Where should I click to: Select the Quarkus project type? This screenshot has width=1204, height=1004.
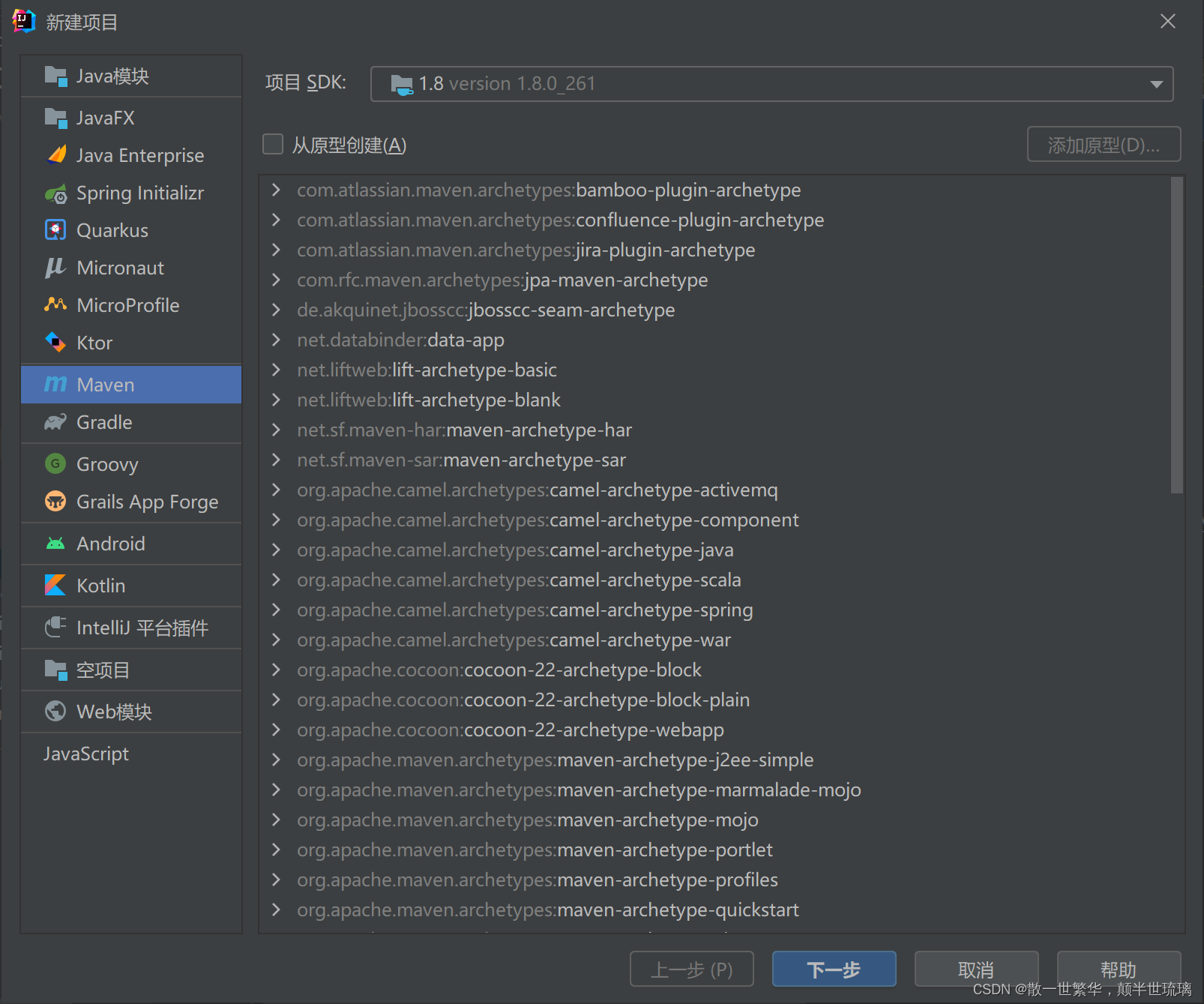pyautogui.click(x=131, y=230)
